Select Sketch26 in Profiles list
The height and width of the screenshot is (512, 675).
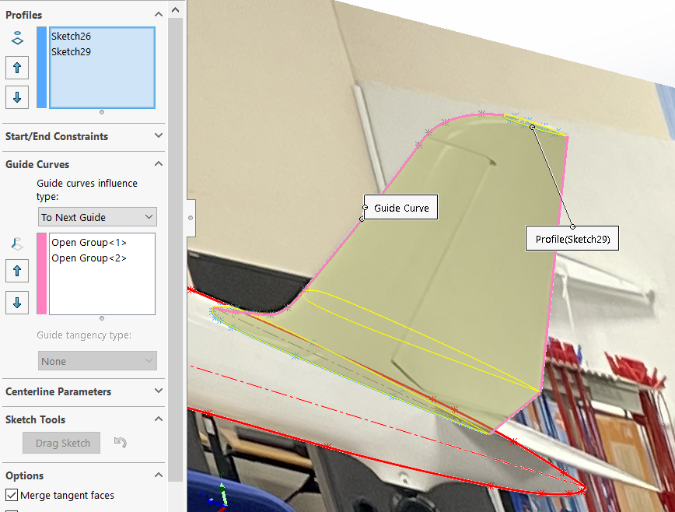(x=71, y=37)
